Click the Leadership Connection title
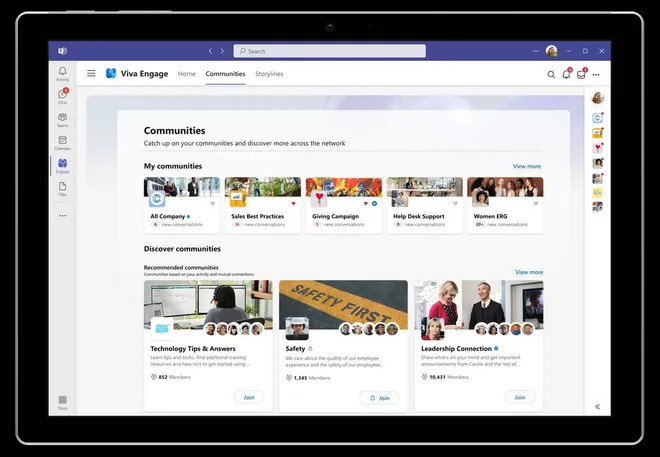This screenshot has height=457, width=660. (x=456, y=349)
